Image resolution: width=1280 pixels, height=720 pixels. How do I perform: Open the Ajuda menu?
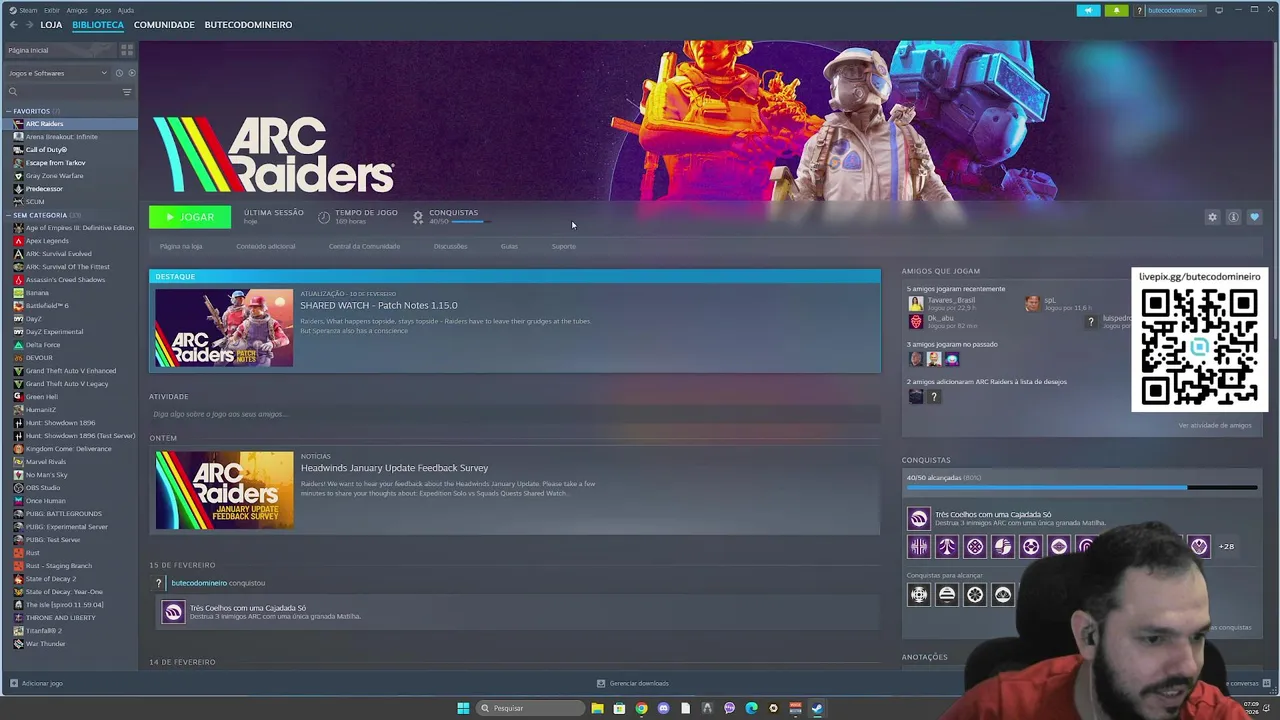click(x=126, y=10)
